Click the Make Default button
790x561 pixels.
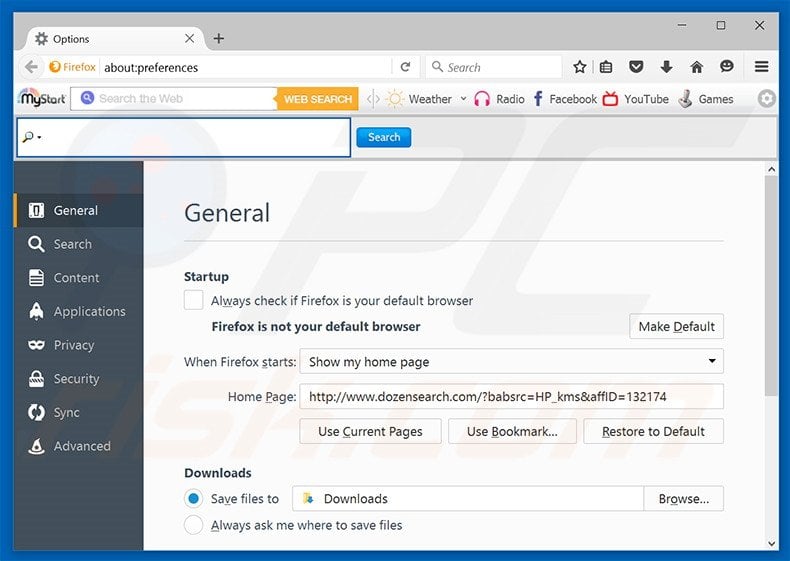[x=676, y=326]
